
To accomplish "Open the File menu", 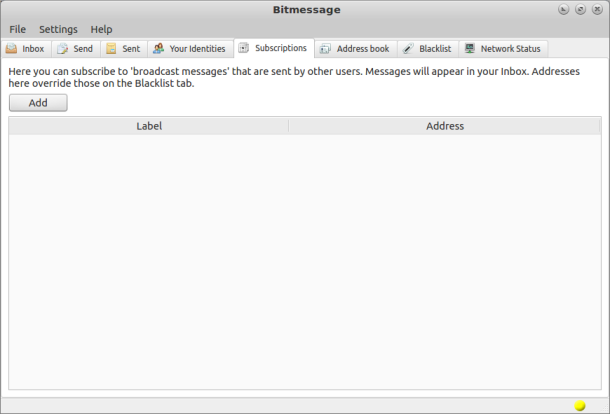I will point(18,29).
